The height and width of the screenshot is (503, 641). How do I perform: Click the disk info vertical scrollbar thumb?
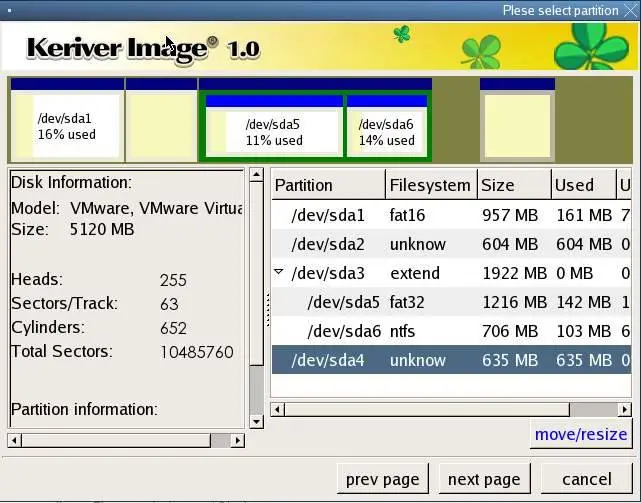(256, 274)
